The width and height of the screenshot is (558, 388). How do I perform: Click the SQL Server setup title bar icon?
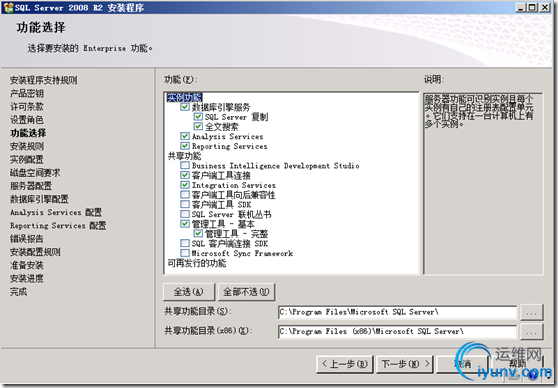(x=8, y=7)
